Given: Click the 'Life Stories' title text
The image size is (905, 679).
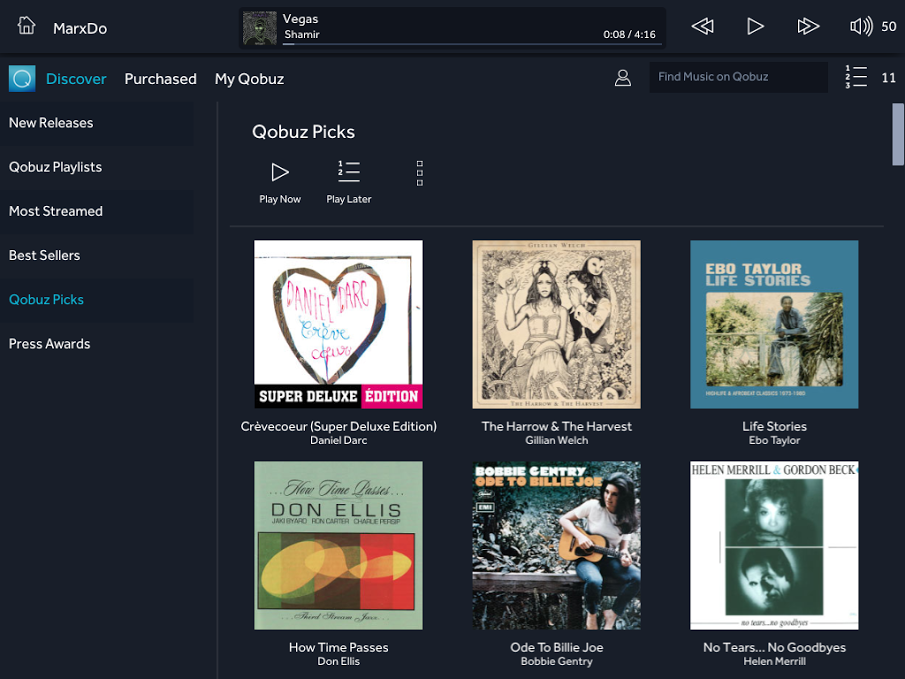Looking at the screenshot, I should (775, 427).
